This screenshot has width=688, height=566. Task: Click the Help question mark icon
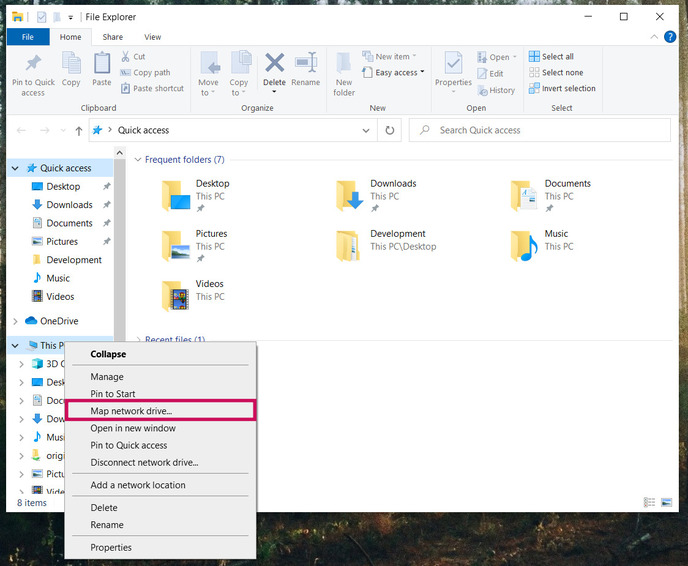pos(670,37)
